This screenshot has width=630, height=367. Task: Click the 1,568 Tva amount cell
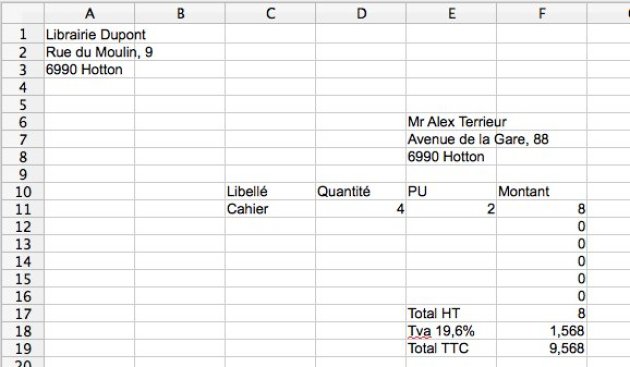tap(542, 331)
